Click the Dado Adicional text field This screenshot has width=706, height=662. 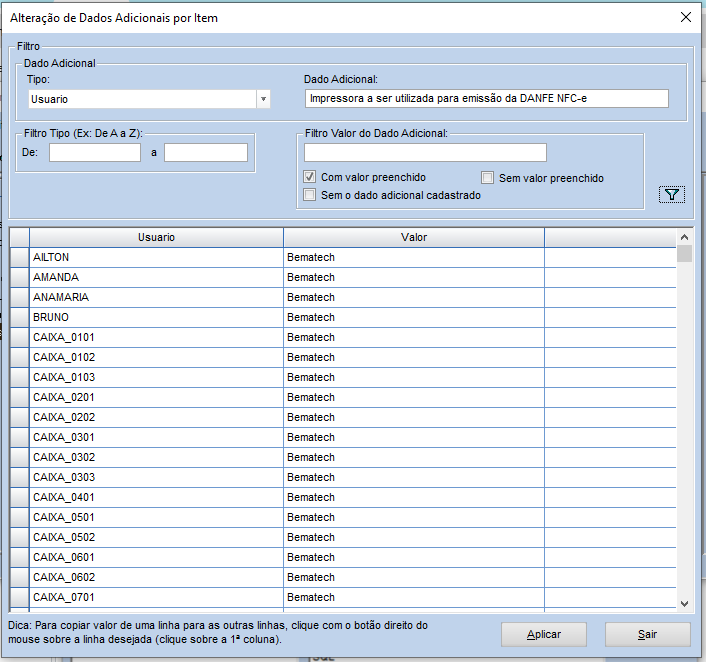tap(486, 98)
